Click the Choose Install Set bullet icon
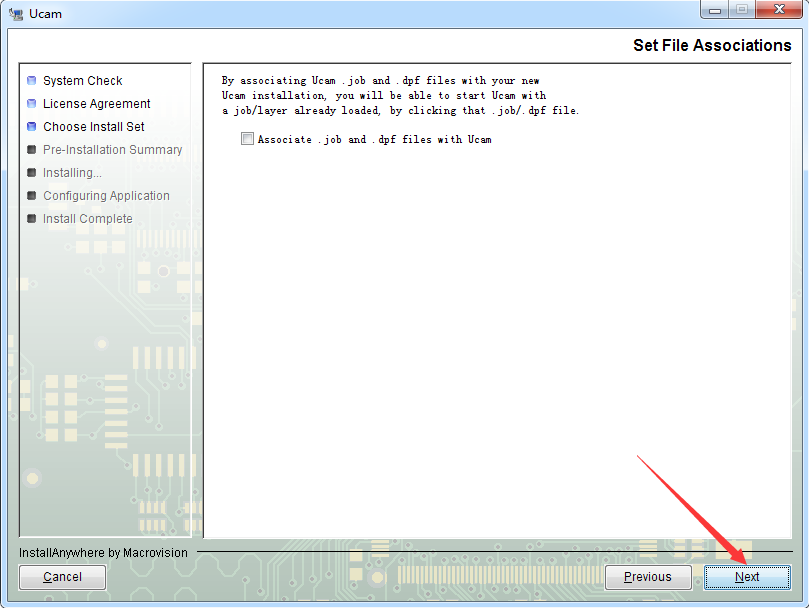This screenshot has height=608, width=809. pos(31,126)
